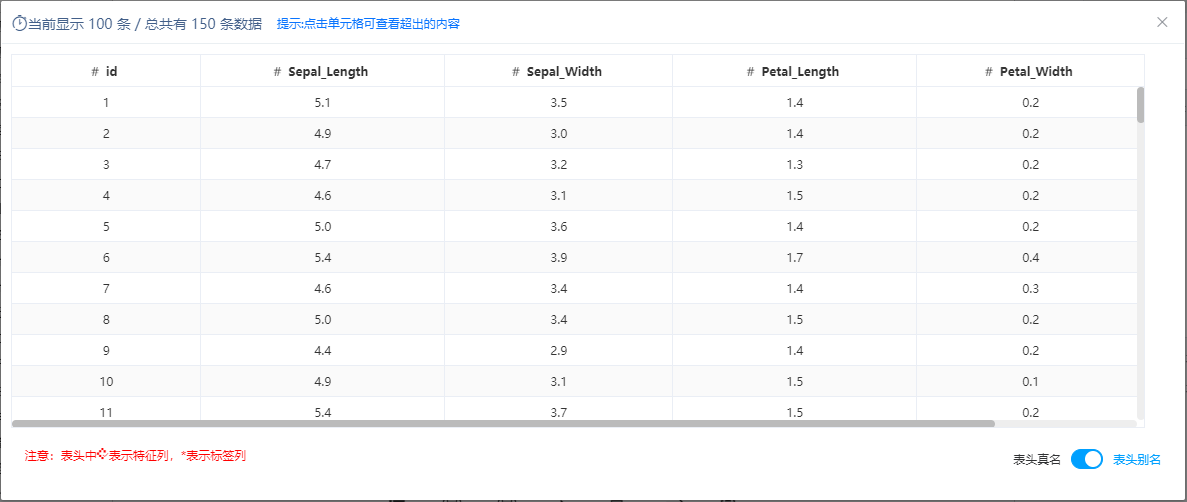1187x502 pixels.
Task: Select the Sepal_Length cell showing 5.1
Action: click(322, 102)
